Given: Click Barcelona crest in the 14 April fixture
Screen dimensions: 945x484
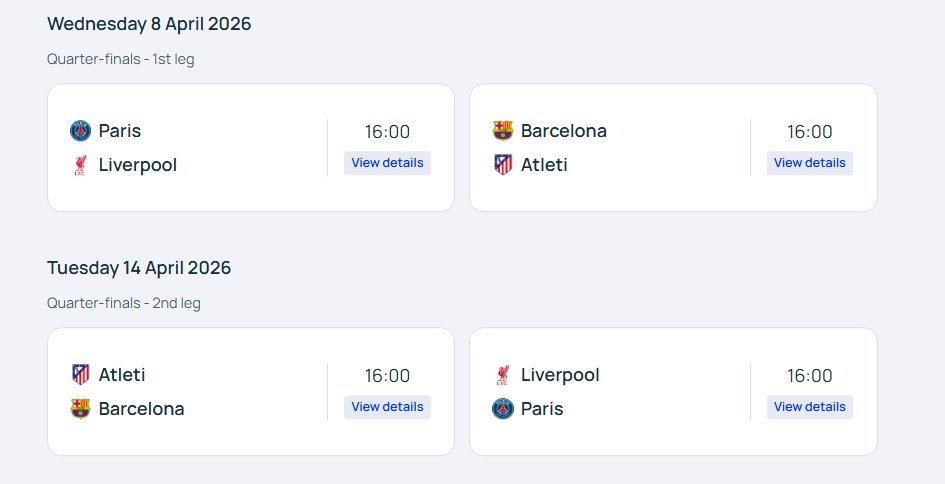Looking at the screenshot, I should (80, 409).
